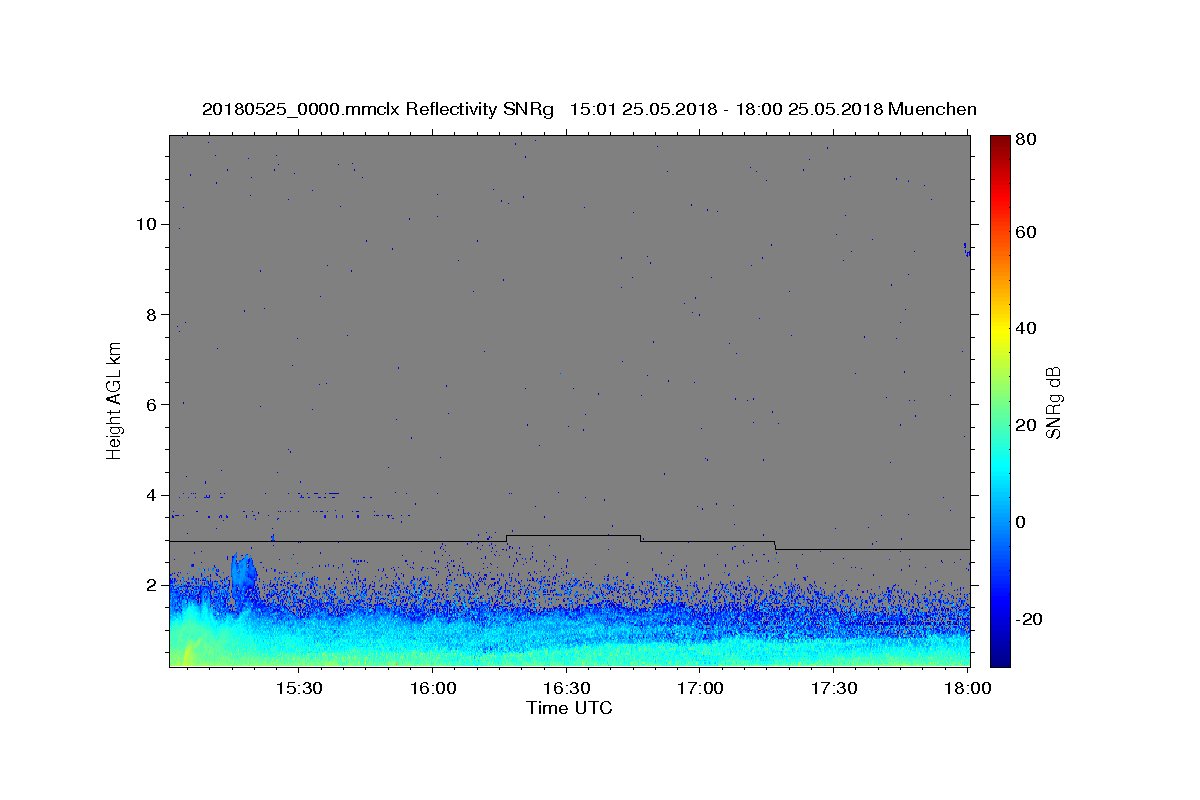
Task: Select the height tick label 4
Action: (x=152, y=495)
